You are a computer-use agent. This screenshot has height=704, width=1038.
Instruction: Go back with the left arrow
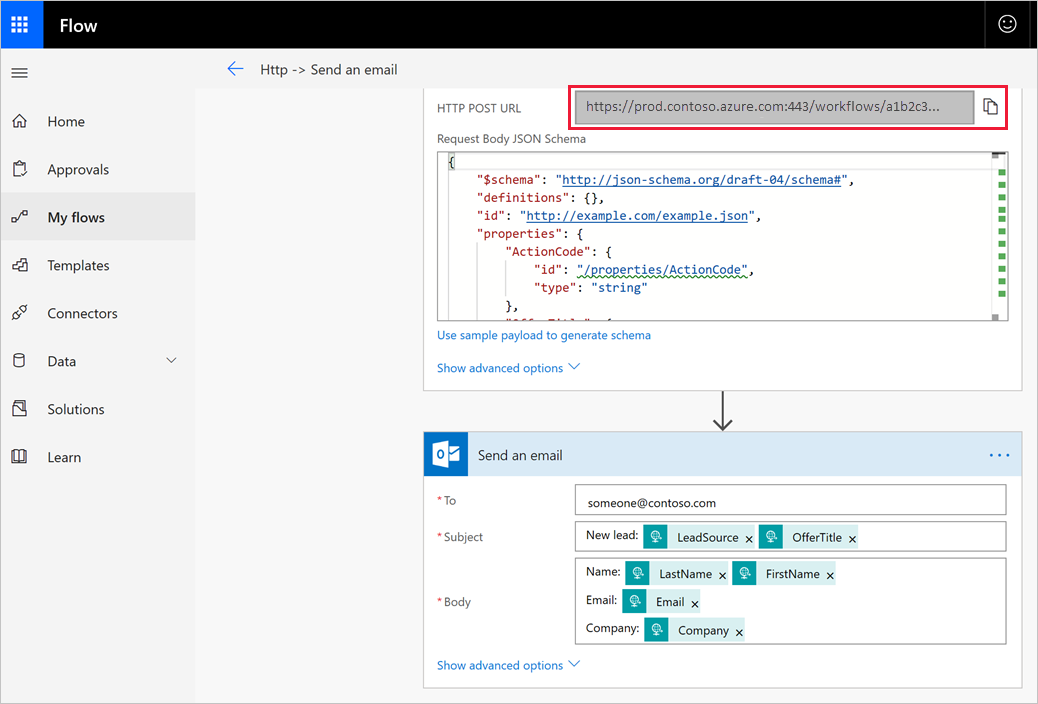click(235, 69)
